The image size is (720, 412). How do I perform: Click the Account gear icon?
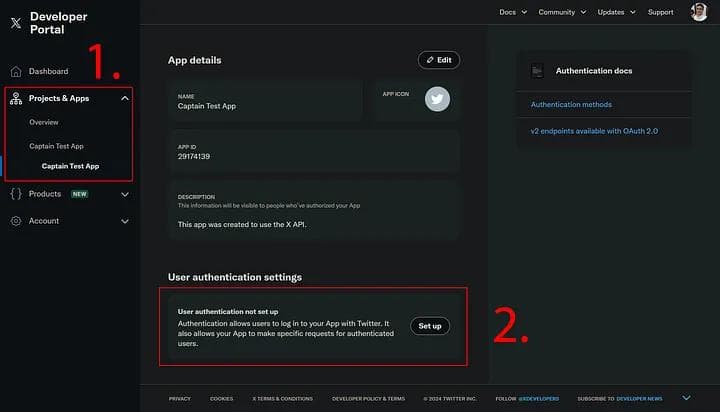(x=16, y=221)
